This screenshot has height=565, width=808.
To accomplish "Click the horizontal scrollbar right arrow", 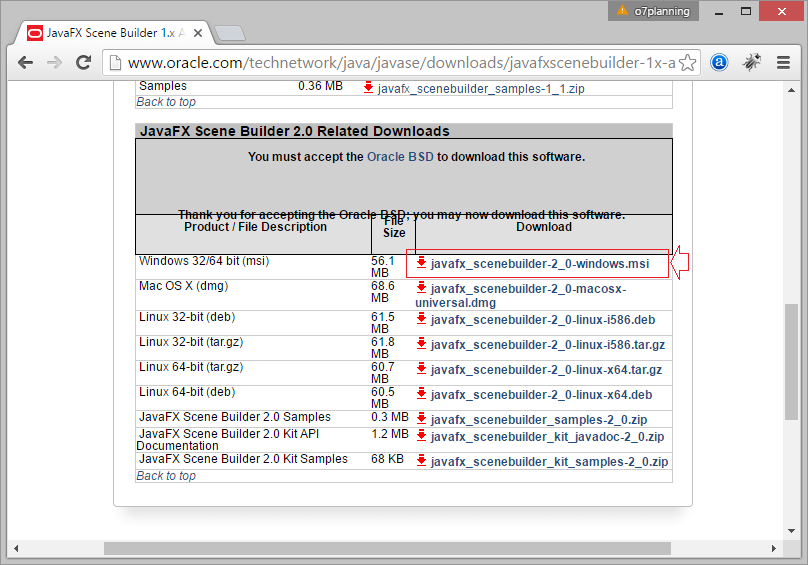I will click(x=773, y=549).
